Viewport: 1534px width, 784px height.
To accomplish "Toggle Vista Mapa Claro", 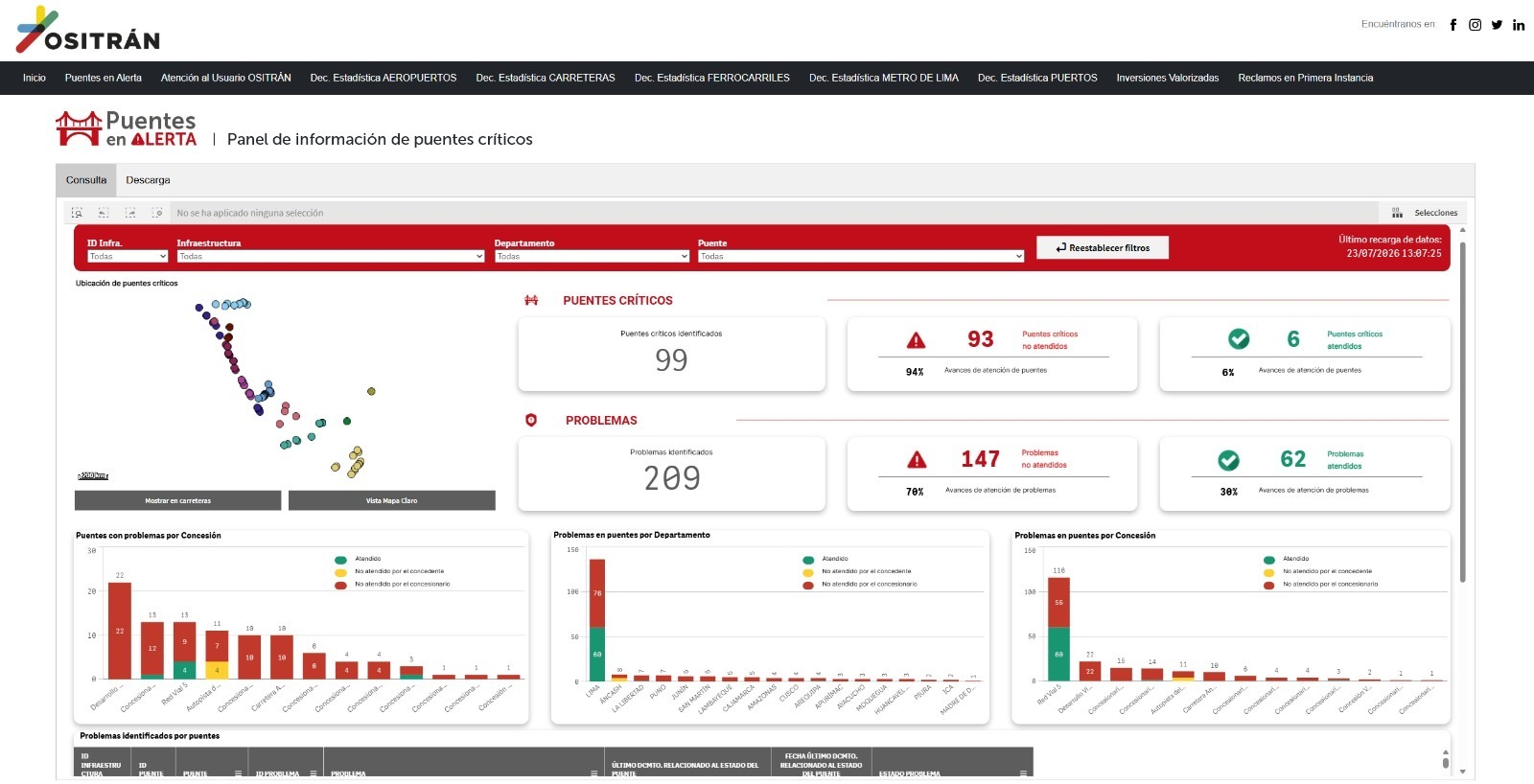I will [391, 500].
